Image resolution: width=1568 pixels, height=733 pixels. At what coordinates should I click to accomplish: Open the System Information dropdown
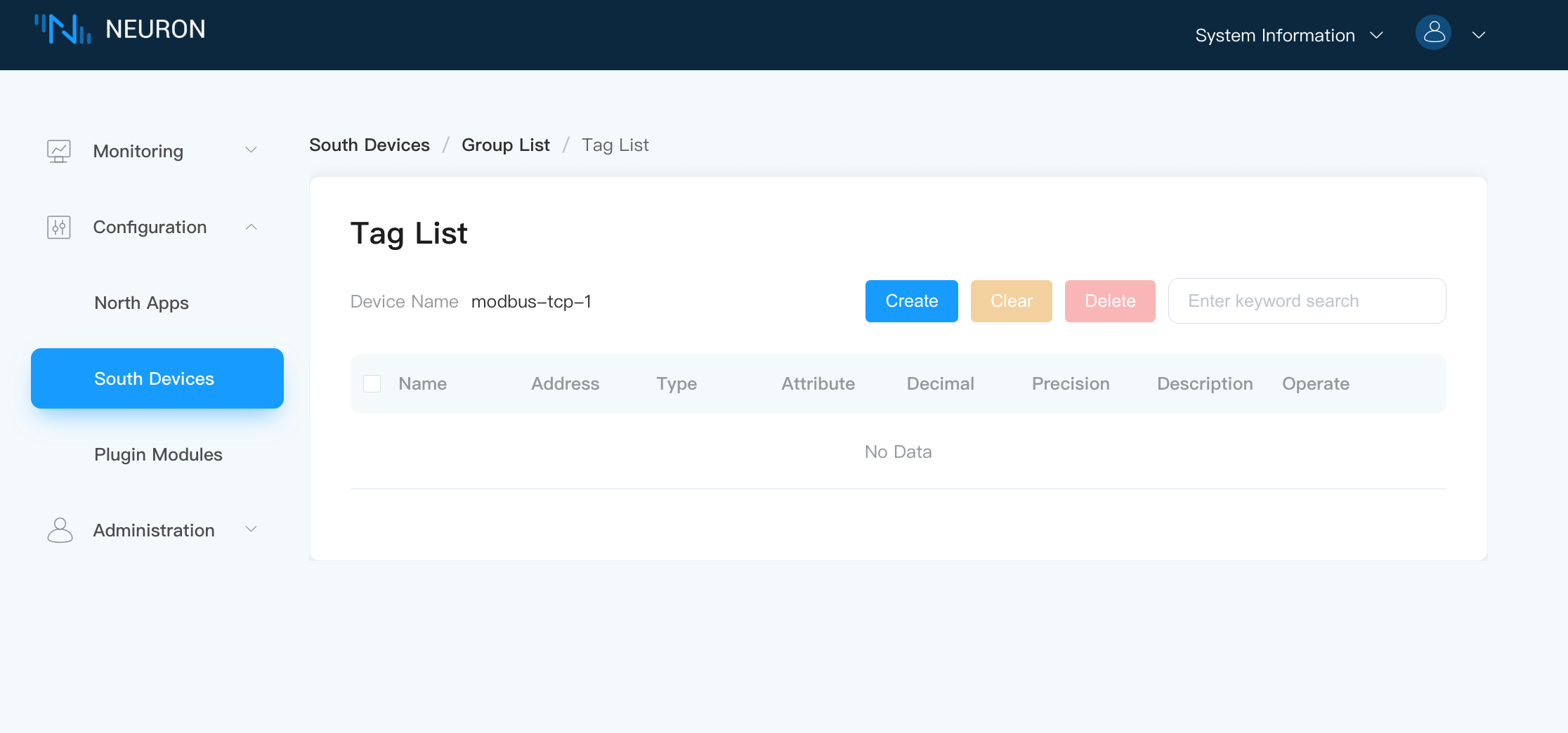(x=1290, y=34)
